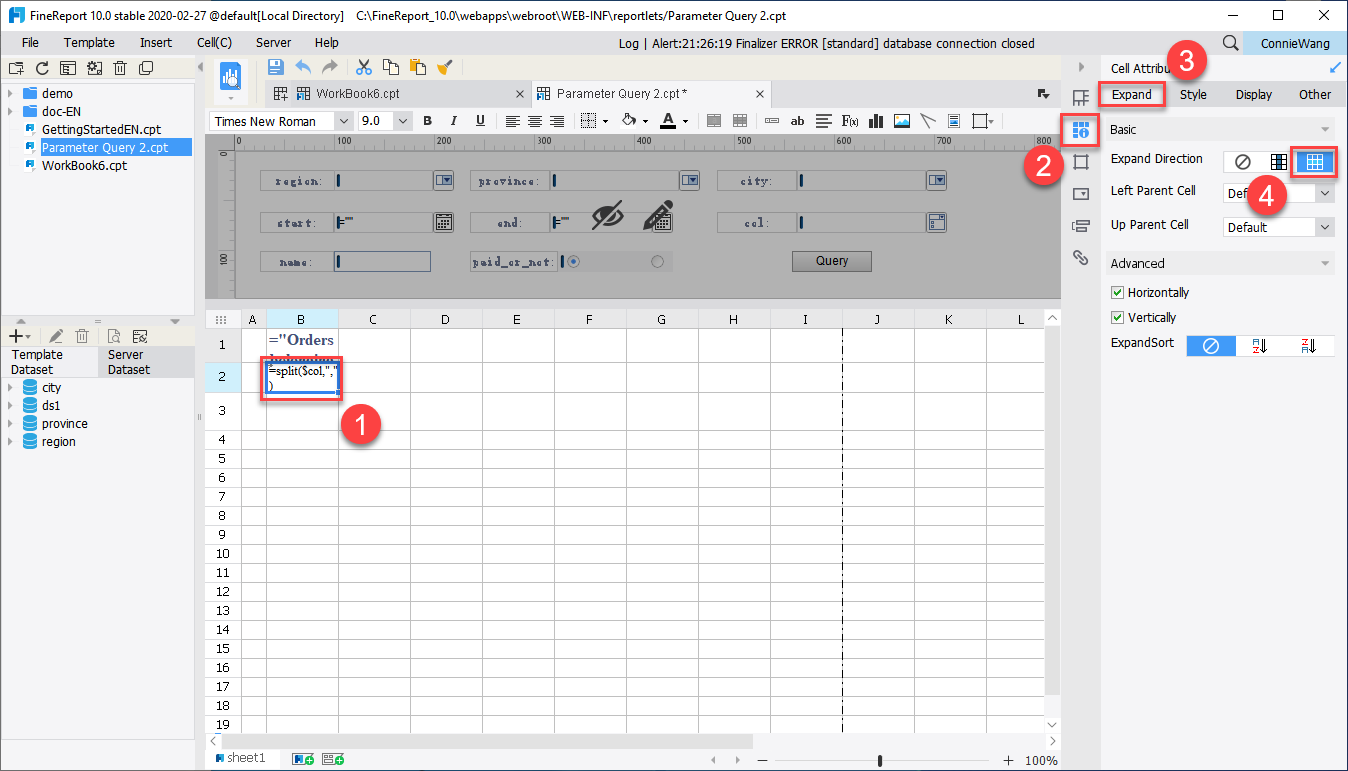Enable the Horizontally checkbox

(x=1117, y=291)
